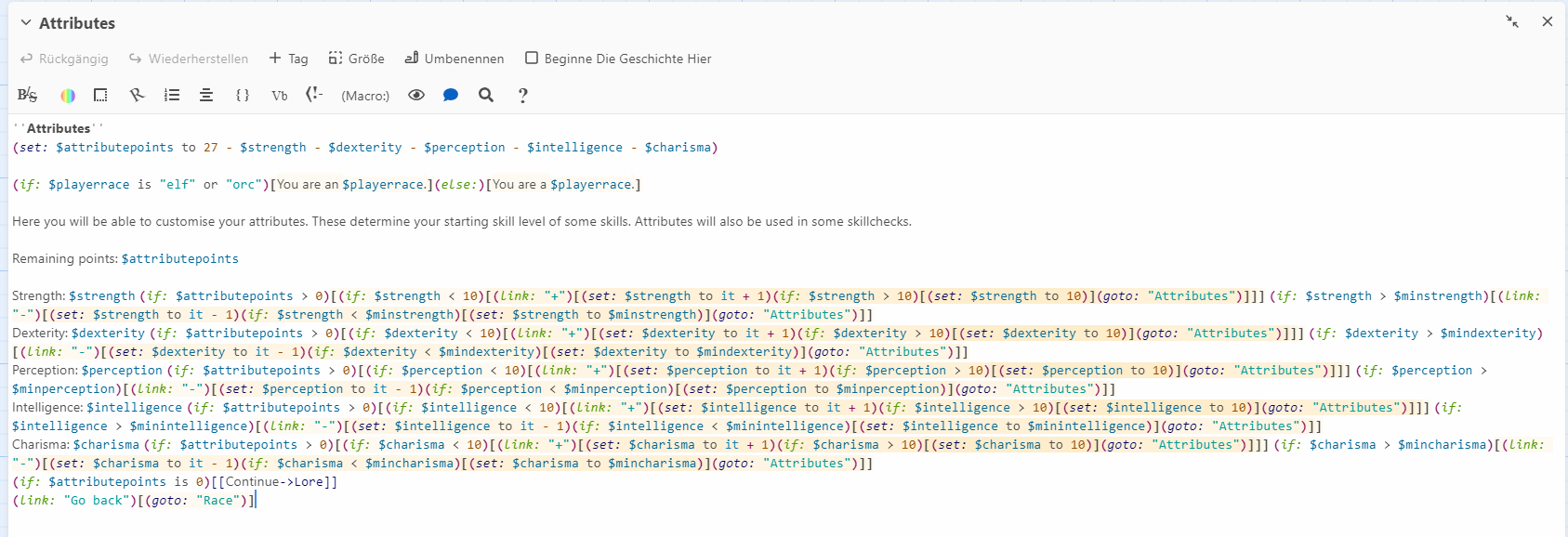Open the bold/strikethrough text style tool
This screenshot has height=537, width=1568.
tap(27, 95)
